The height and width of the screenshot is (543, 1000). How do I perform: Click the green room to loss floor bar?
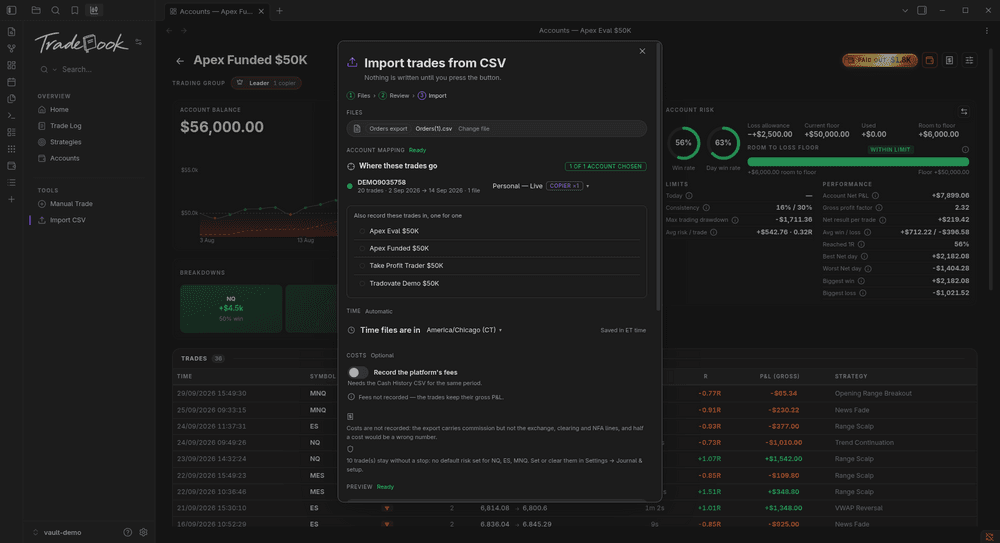[858, 162]
